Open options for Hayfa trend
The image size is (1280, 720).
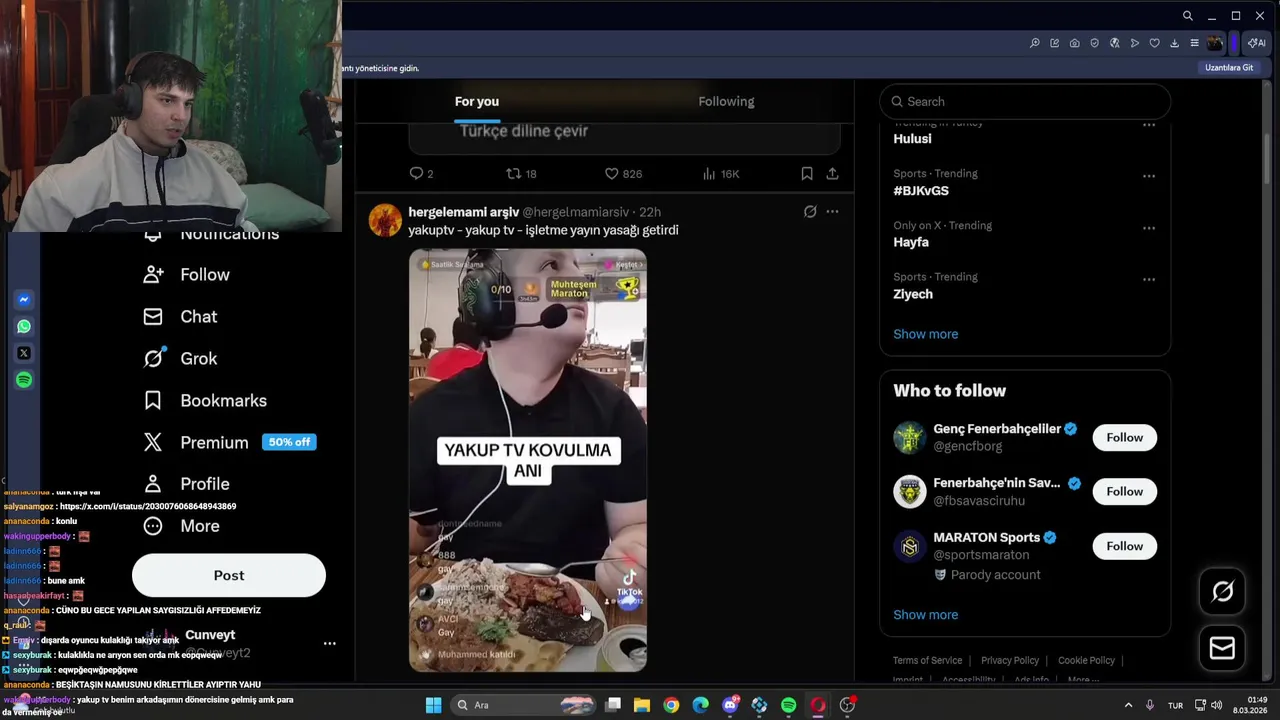click(1149, 228)
